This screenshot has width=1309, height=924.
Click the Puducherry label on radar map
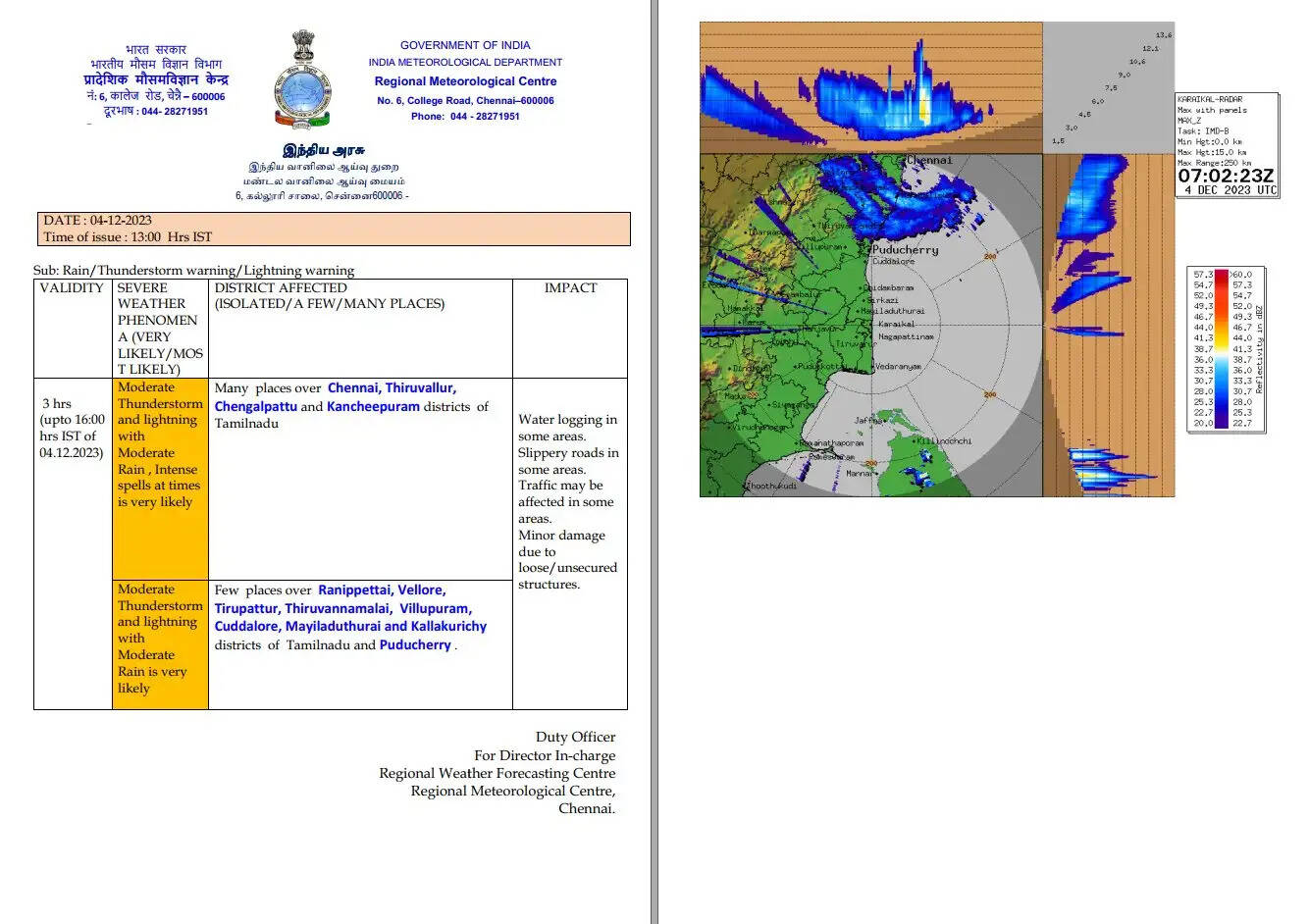click(905, 250)
